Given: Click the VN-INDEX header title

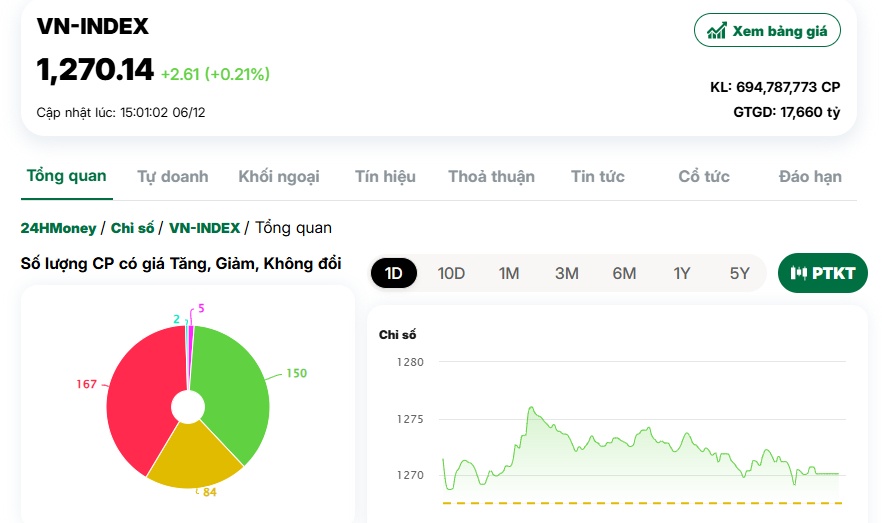Looking at the screenshot, I should [93, 26].
